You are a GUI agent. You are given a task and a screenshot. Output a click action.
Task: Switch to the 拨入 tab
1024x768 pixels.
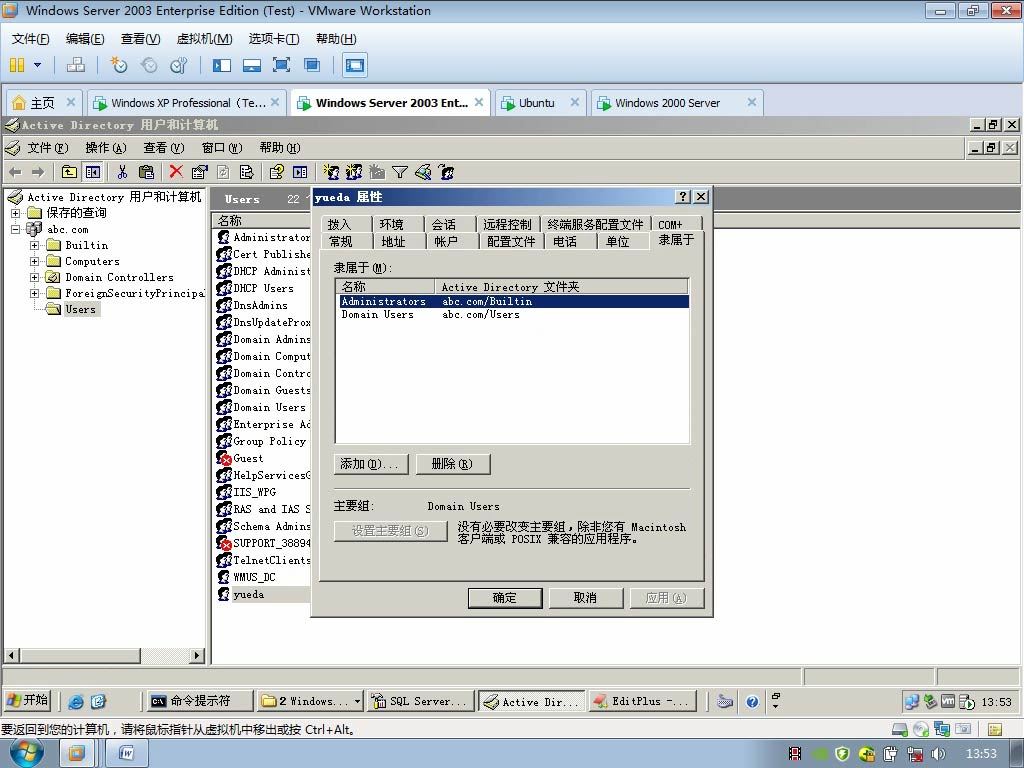pyautogui.click(x=339, y=224)
